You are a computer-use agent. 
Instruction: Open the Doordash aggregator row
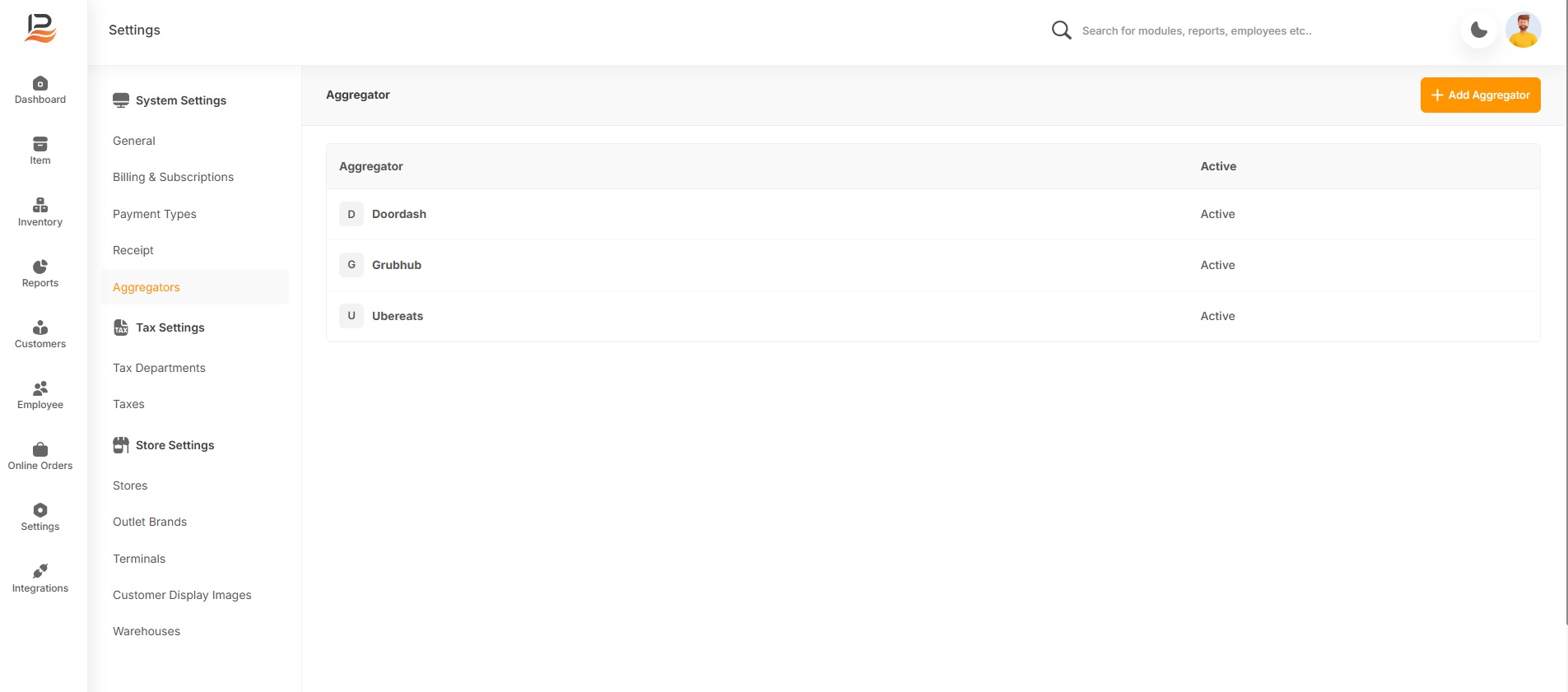(399, 214)
